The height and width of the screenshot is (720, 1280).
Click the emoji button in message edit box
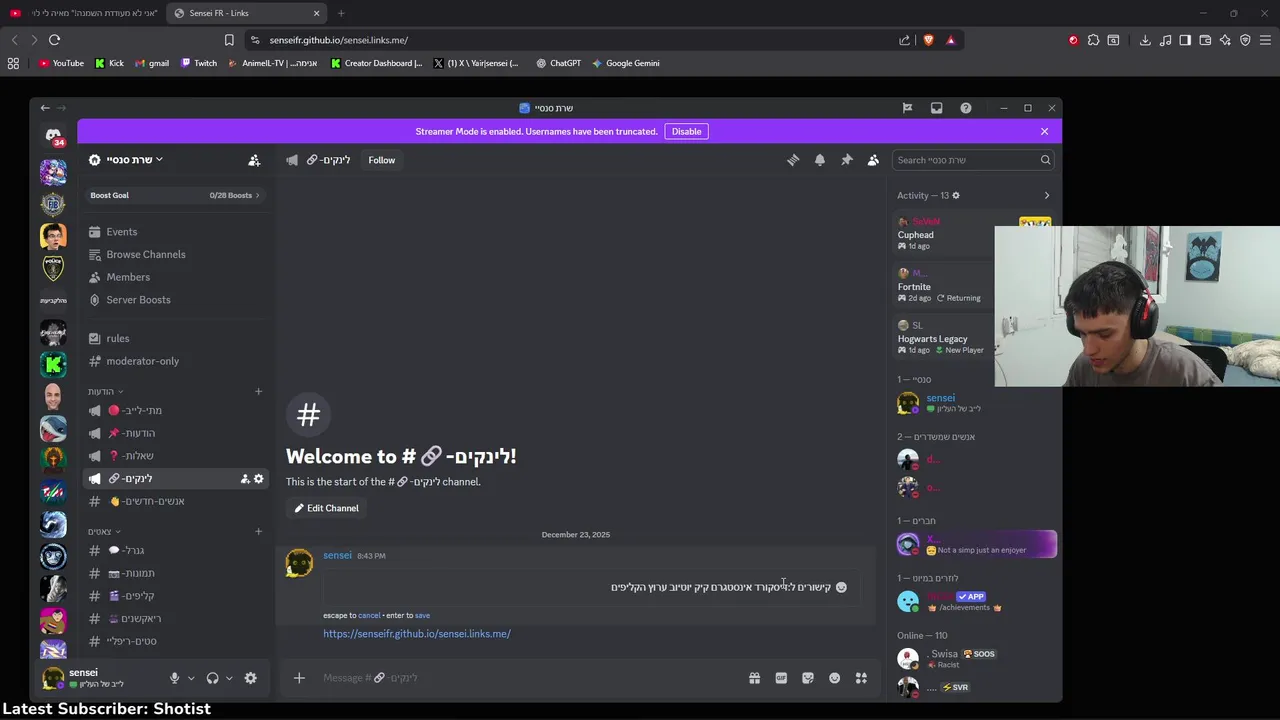841,587
